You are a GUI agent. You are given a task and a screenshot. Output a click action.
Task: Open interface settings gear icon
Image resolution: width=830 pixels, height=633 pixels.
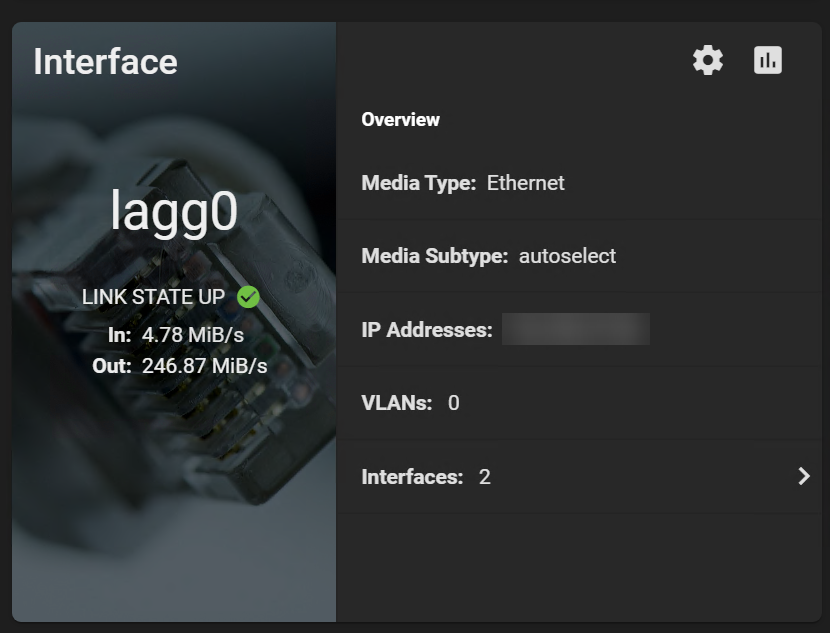[708, 60]
